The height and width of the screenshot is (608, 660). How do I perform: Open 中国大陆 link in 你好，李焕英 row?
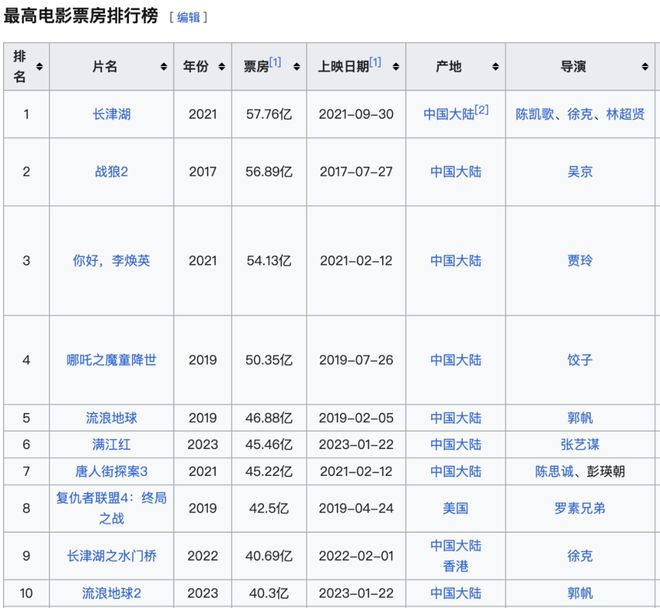[456, 261]
